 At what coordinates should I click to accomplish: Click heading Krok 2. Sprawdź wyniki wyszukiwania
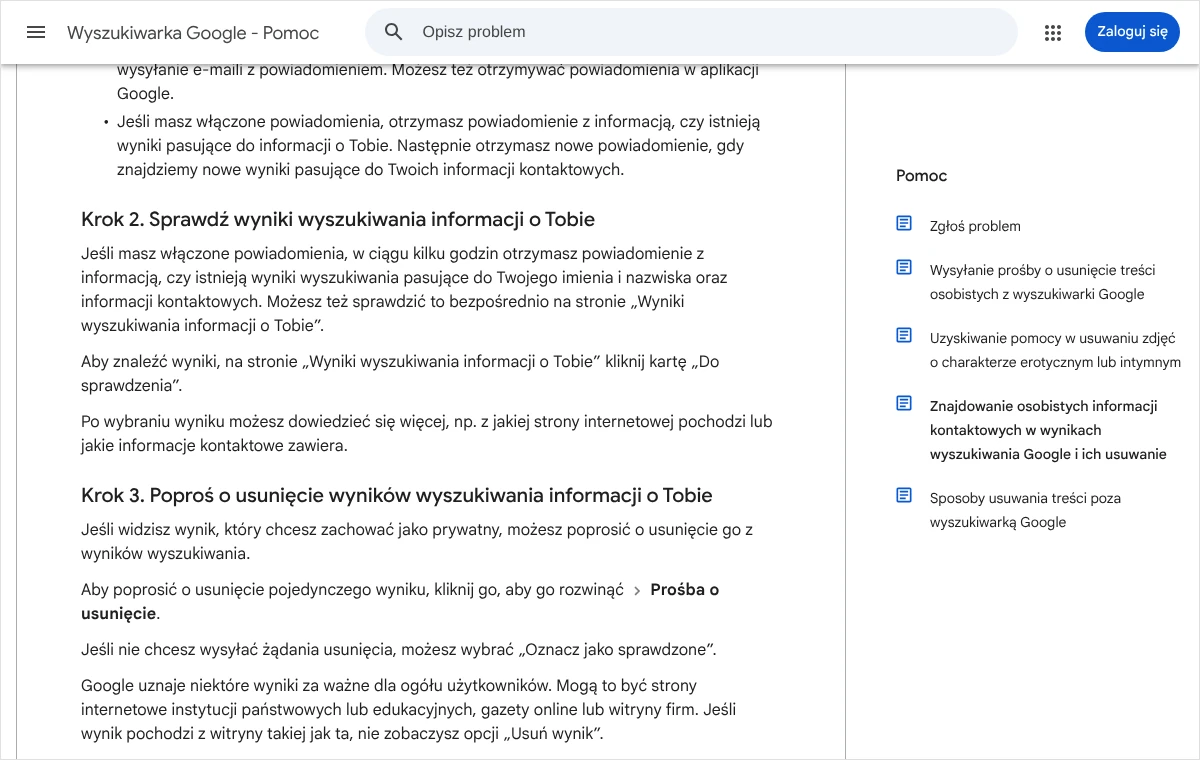click(338, 220)
